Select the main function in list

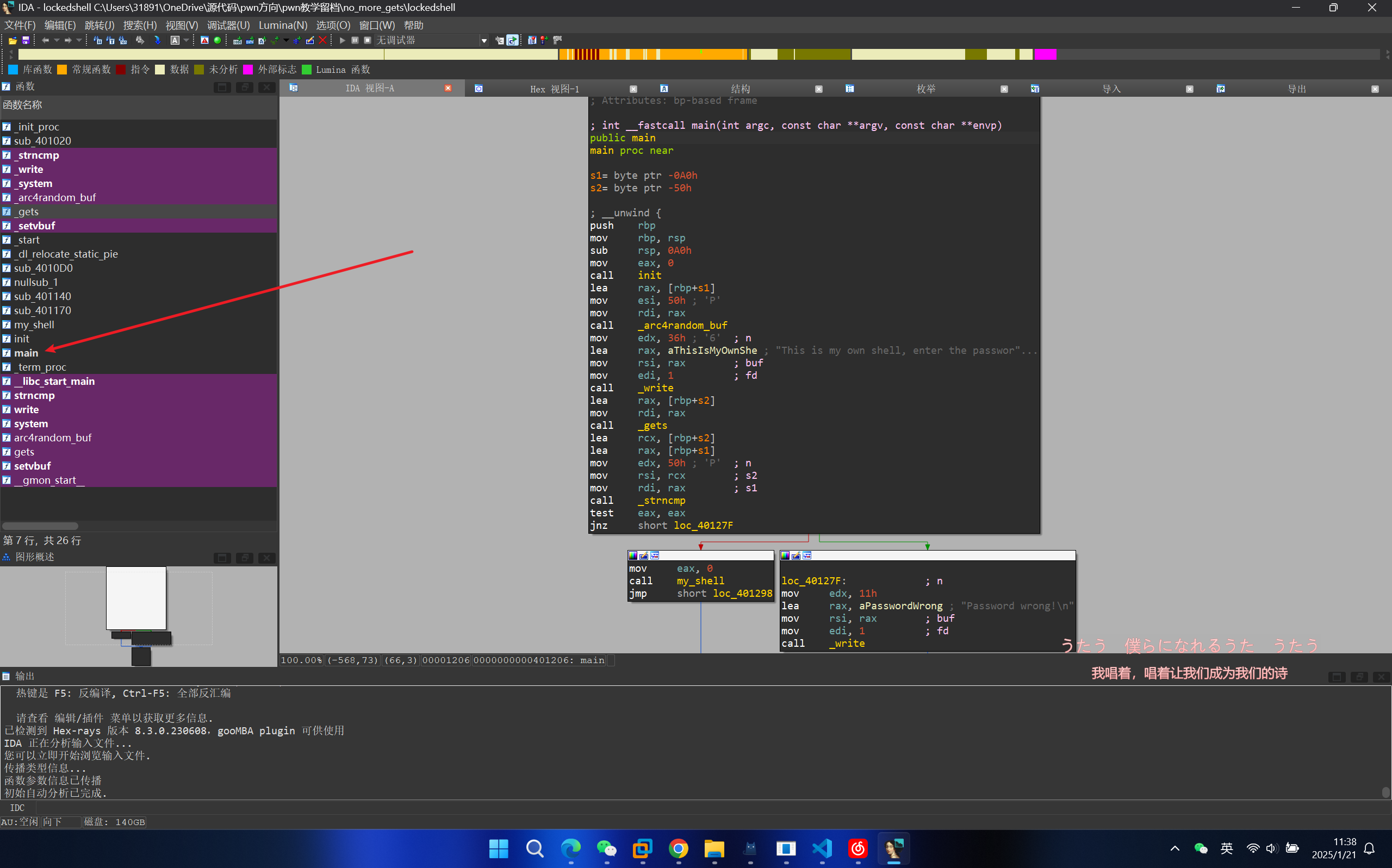pos(139,353)
